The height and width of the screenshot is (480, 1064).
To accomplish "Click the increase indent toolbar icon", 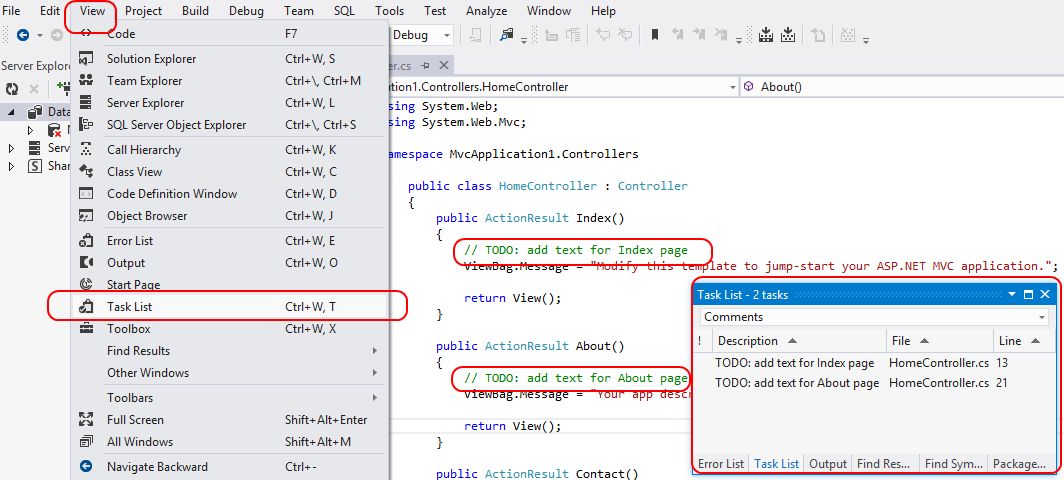I will point(573,35).
